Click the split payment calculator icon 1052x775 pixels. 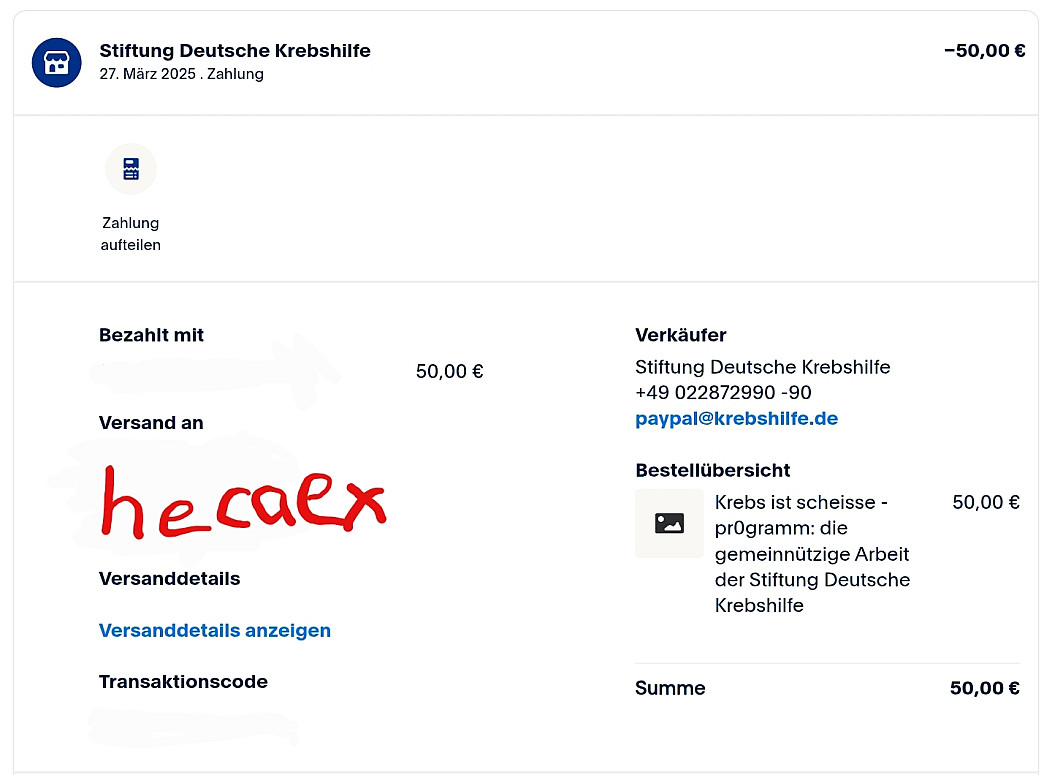(131, 169)
